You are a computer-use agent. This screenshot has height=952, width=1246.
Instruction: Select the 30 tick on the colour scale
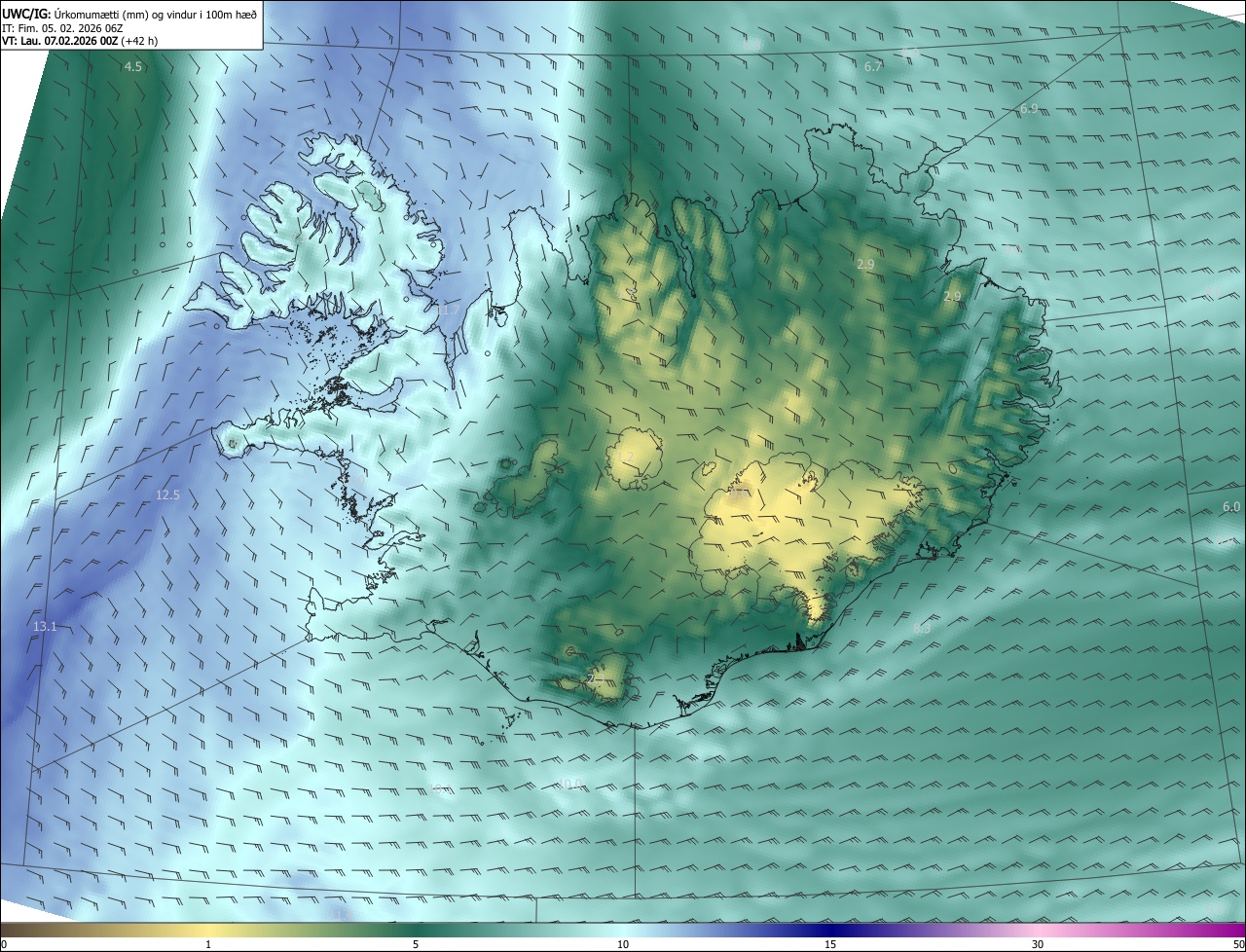pyautogui.click(x=1038, y=944)
